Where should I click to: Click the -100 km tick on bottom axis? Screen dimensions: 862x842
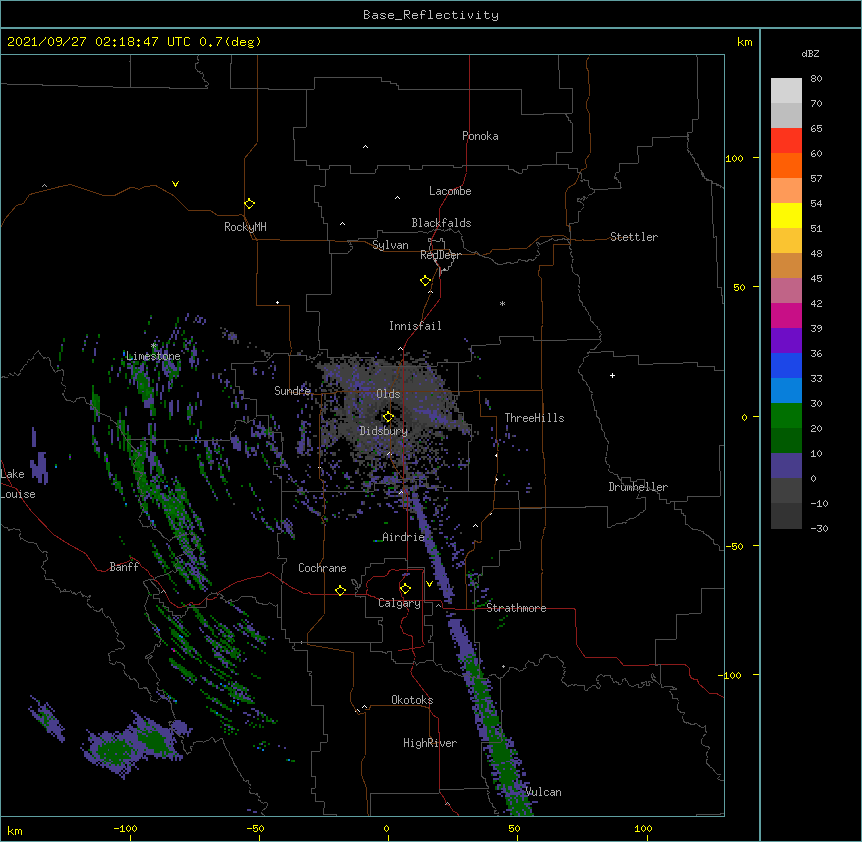click(x=125, y=828)
